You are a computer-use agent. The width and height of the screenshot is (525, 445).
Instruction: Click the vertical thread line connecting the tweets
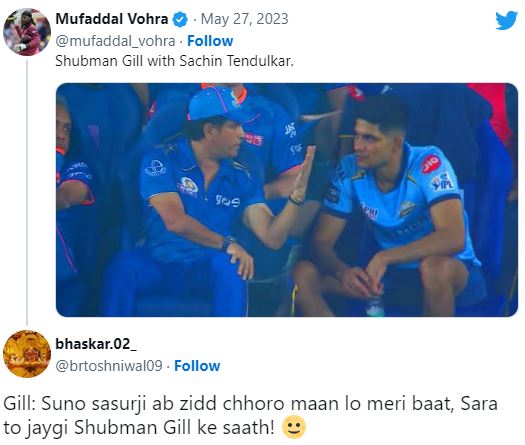[27, 193]
